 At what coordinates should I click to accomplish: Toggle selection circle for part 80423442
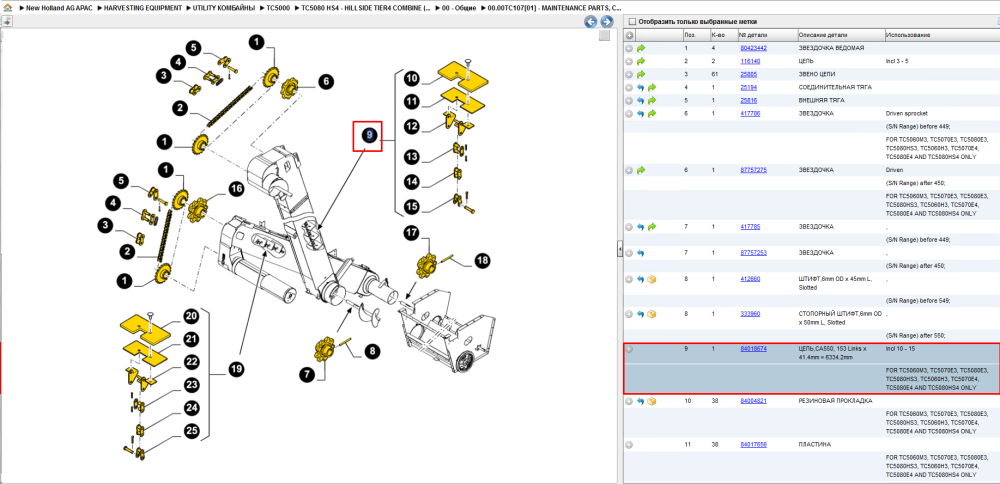pos(629,48)
